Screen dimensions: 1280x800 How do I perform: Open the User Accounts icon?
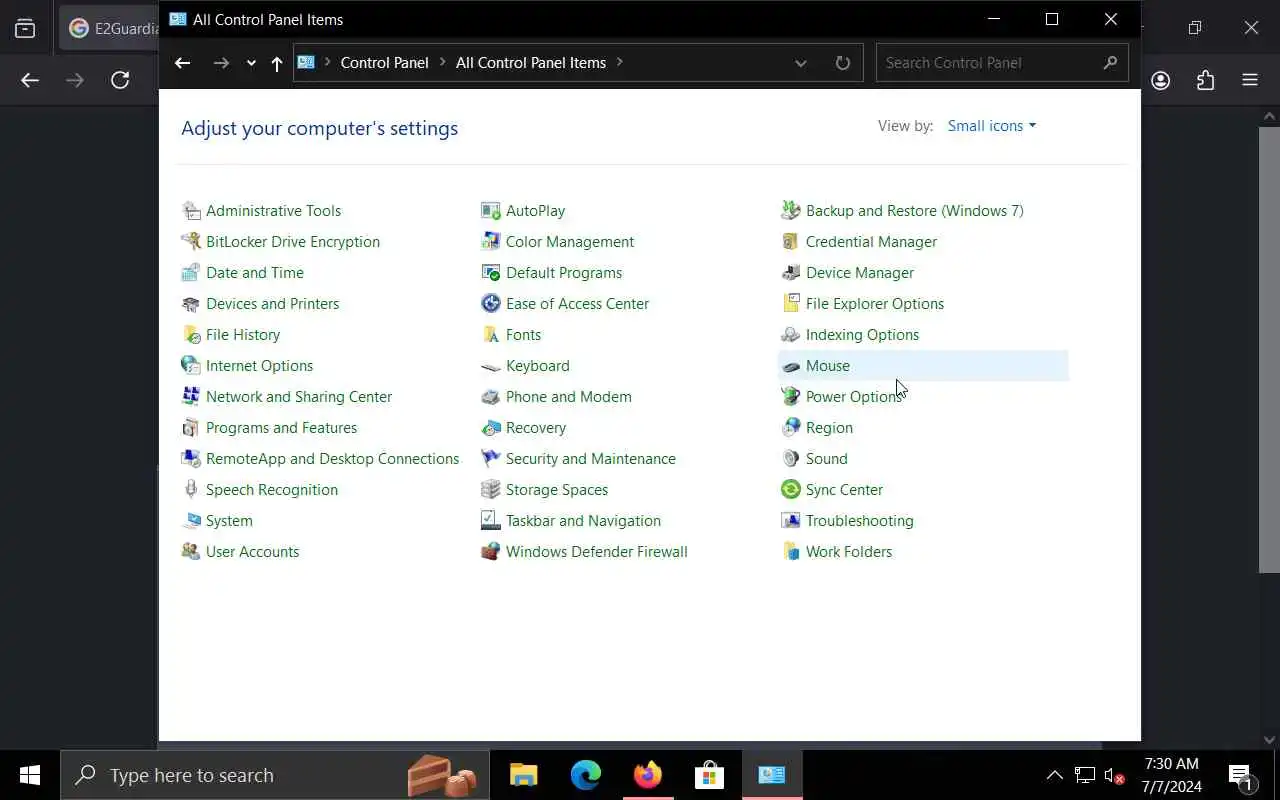[191, 552]
